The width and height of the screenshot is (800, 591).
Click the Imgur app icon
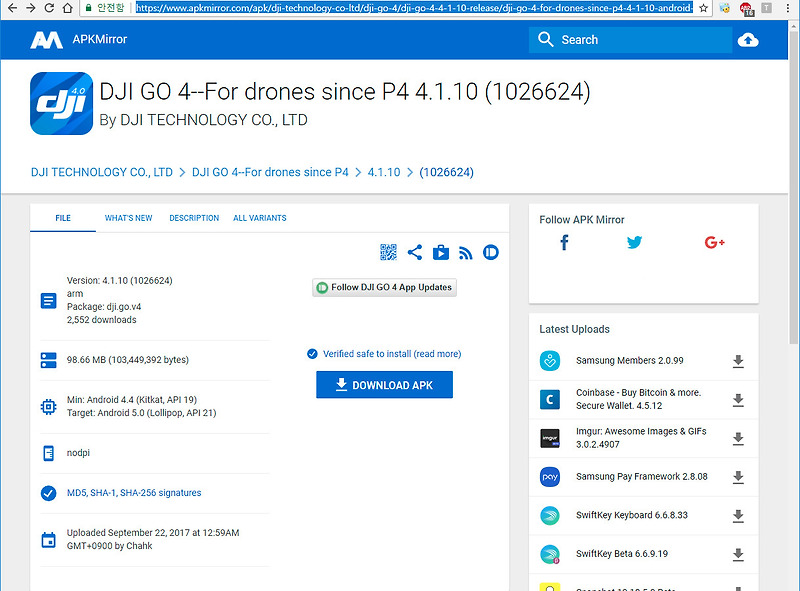click(550, 438)
